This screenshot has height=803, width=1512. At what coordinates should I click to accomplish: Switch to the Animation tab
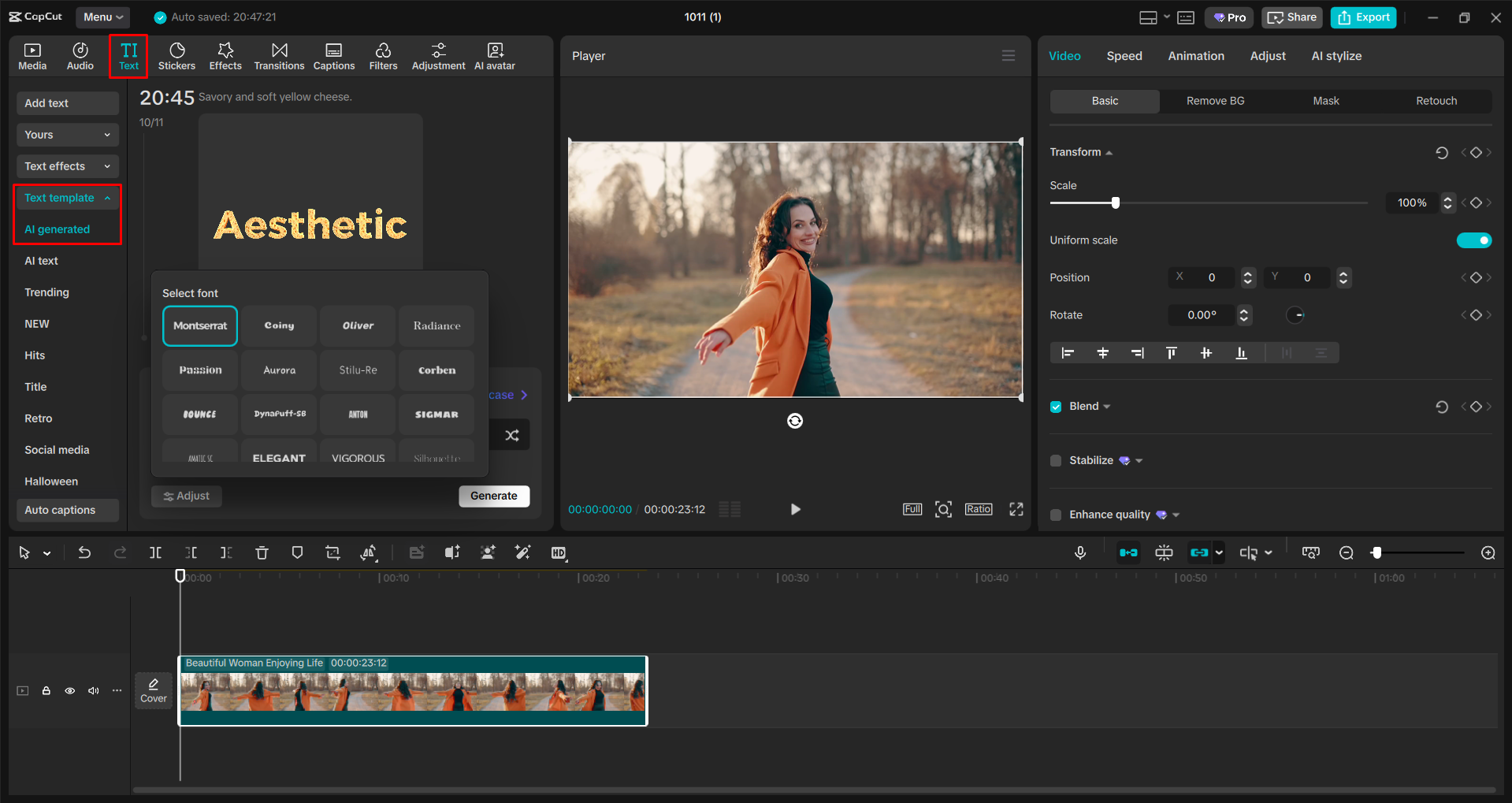pyautogui.click(x=1195, y=56)
